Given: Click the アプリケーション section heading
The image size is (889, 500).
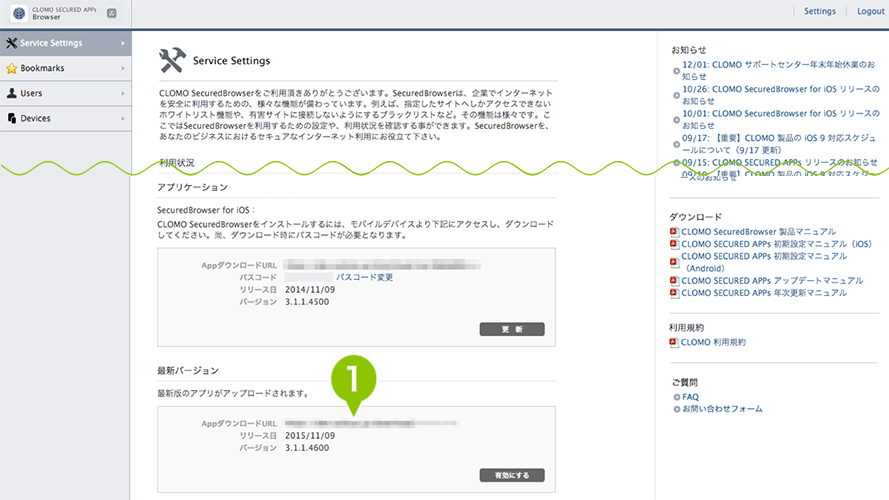Looking at the screenshot, I should [192, 187].
